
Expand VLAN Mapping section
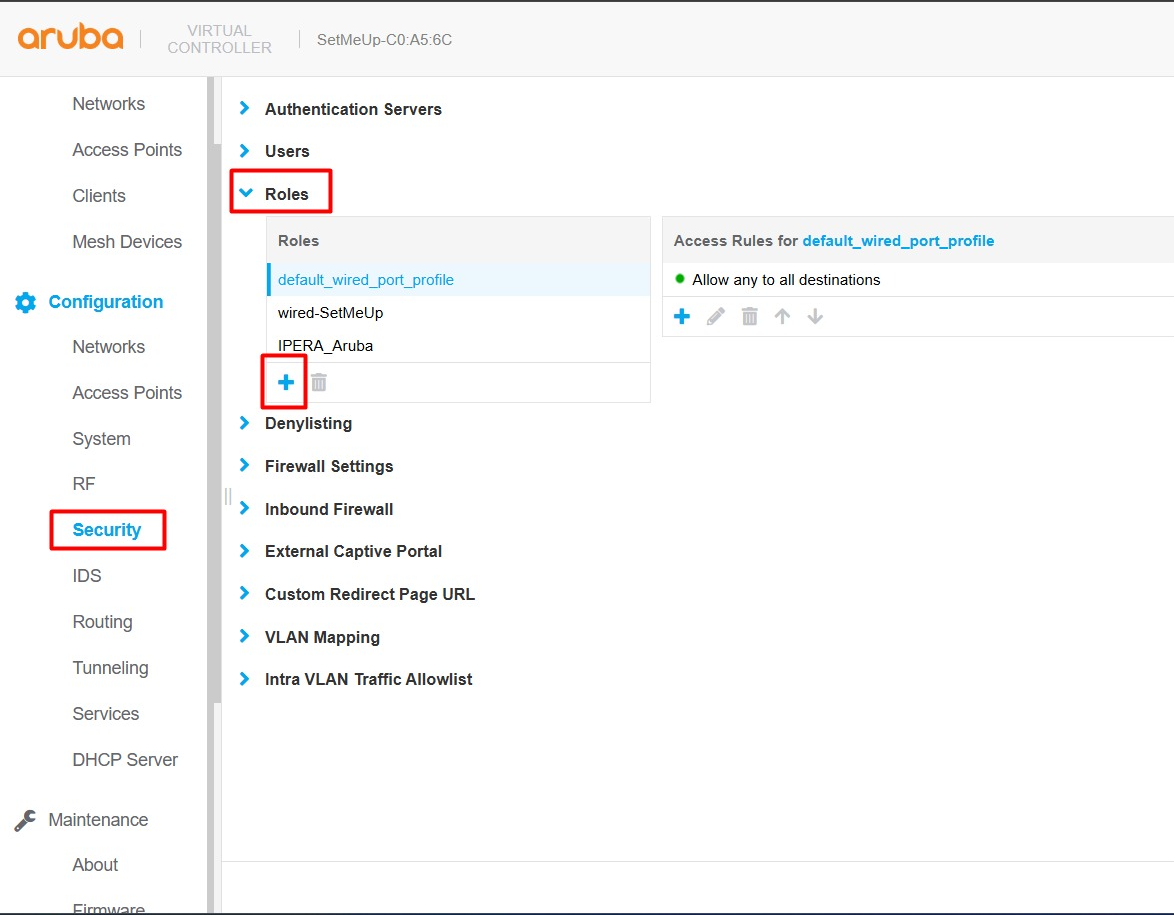click(x=244, y=636)
